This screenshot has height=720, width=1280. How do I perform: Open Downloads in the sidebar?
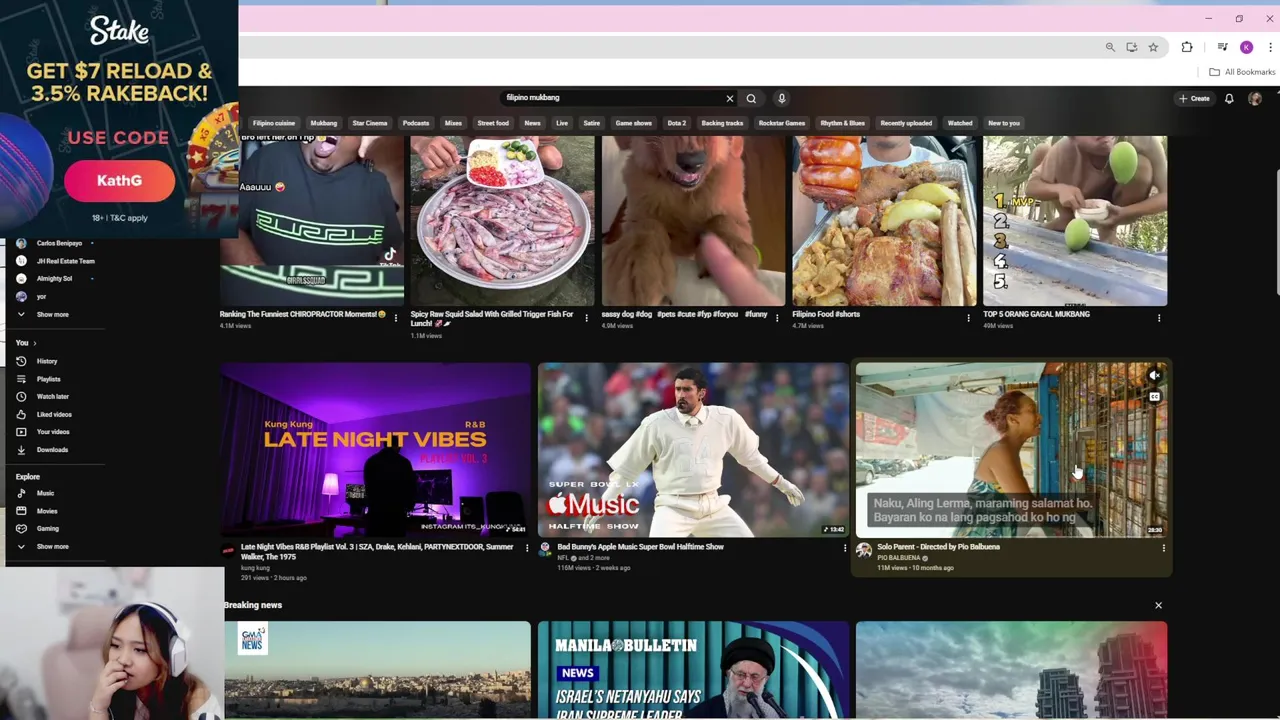coord(52,450)
